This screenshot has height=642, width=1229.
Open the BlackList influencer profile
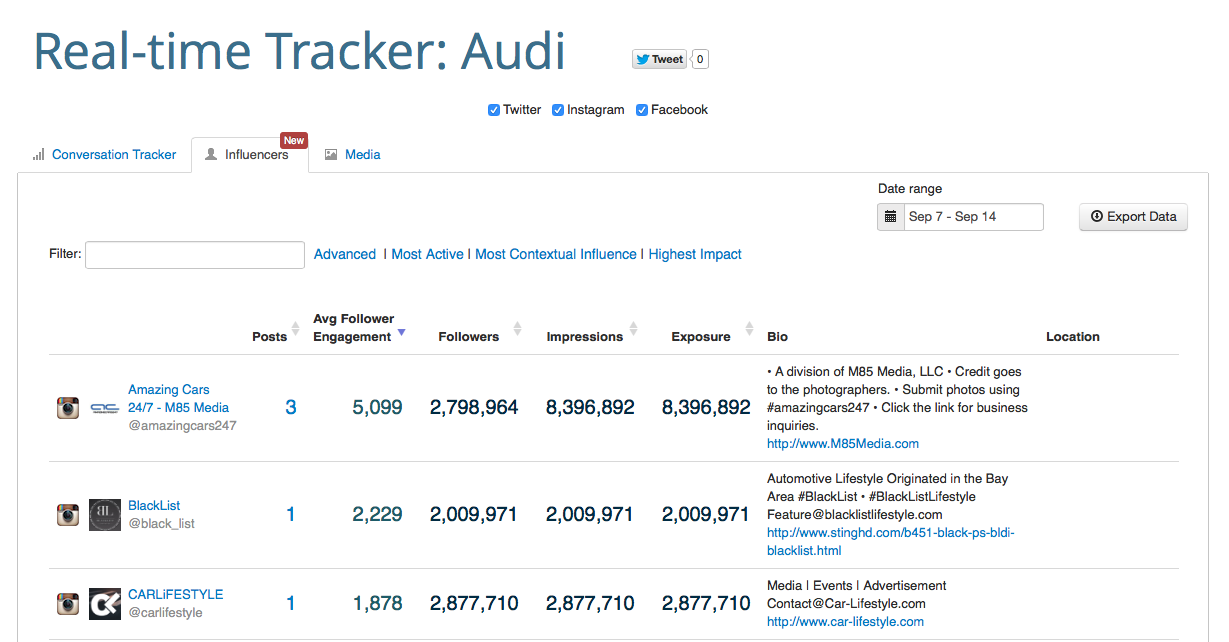(x=154, y=506)
